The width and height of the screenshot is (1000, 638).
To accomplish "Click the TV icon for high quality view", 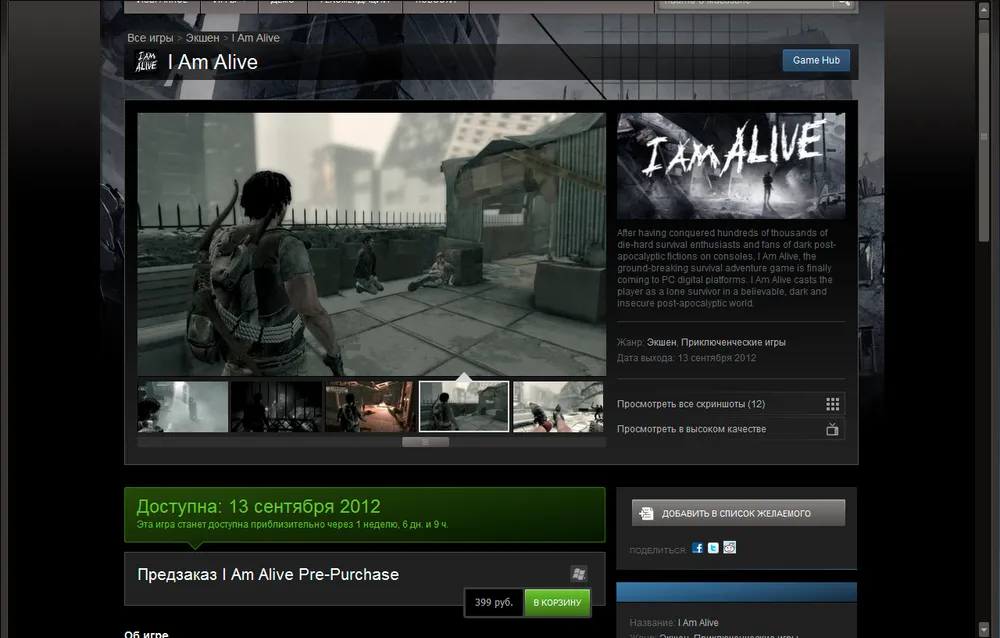I will coord(832,429).
